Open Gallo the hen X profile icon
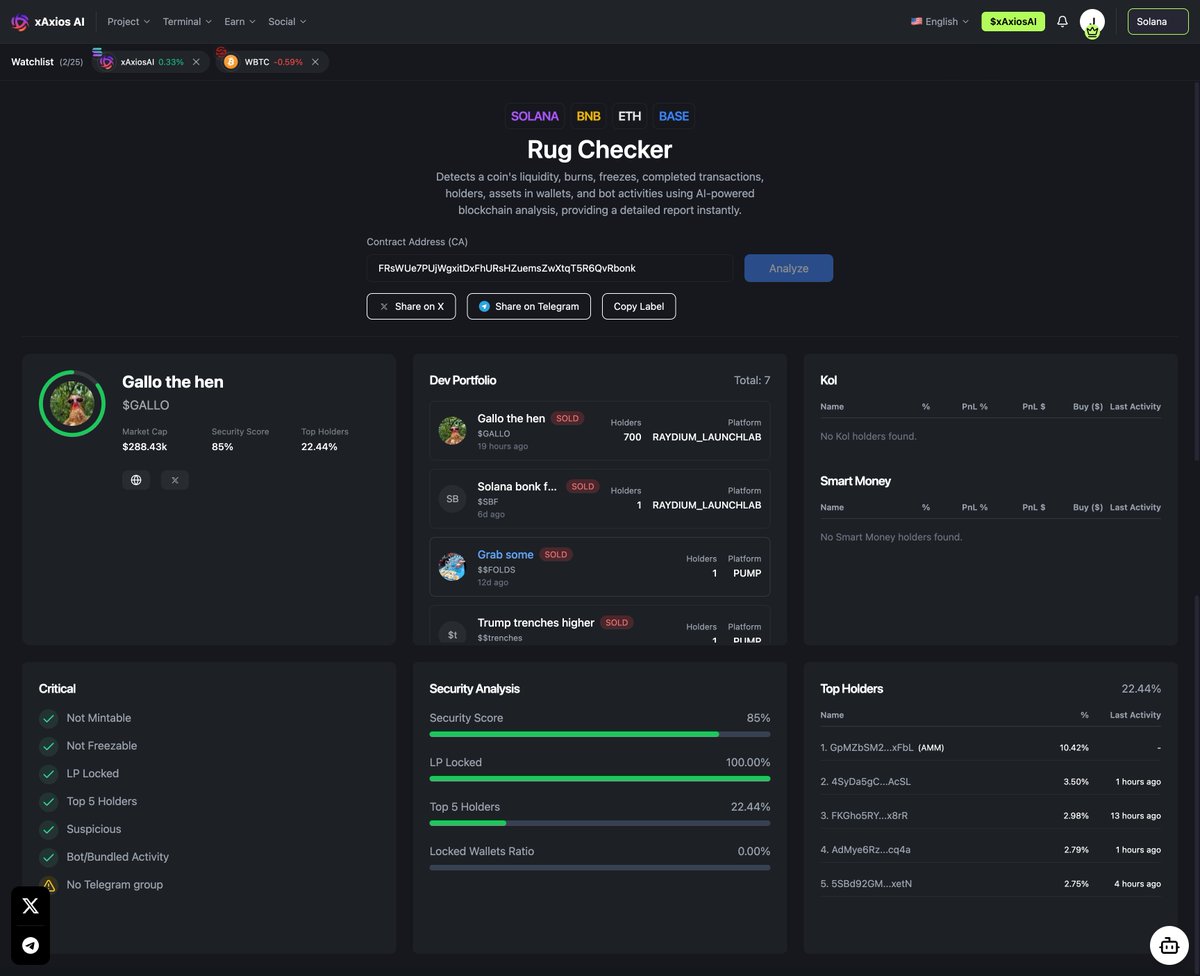 175,480
